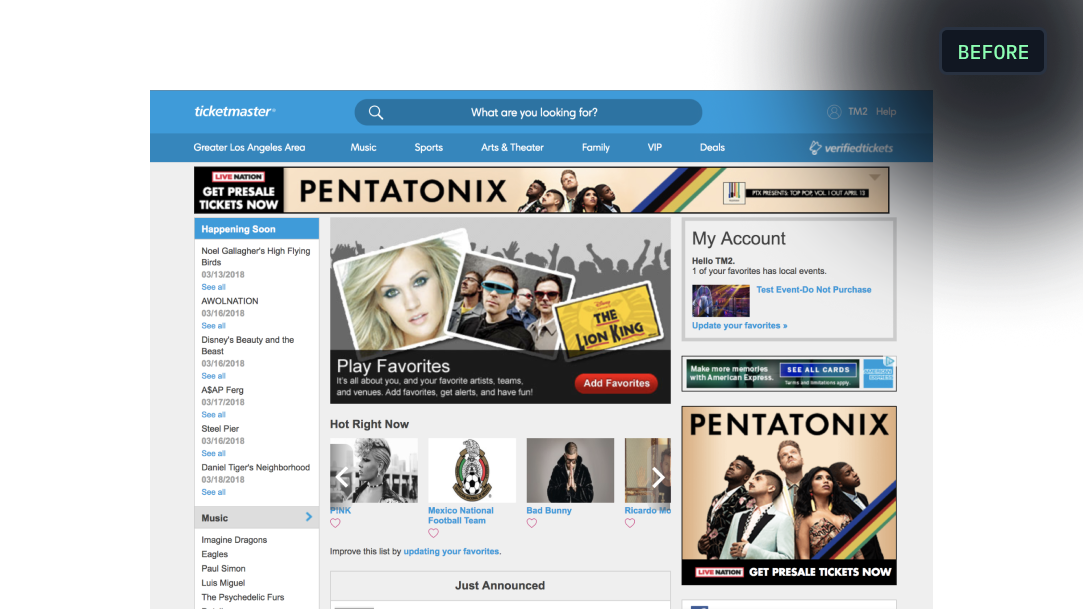Select Eagles in Music list
This screenshot has height=609, width=1083.
coord(215,554)
